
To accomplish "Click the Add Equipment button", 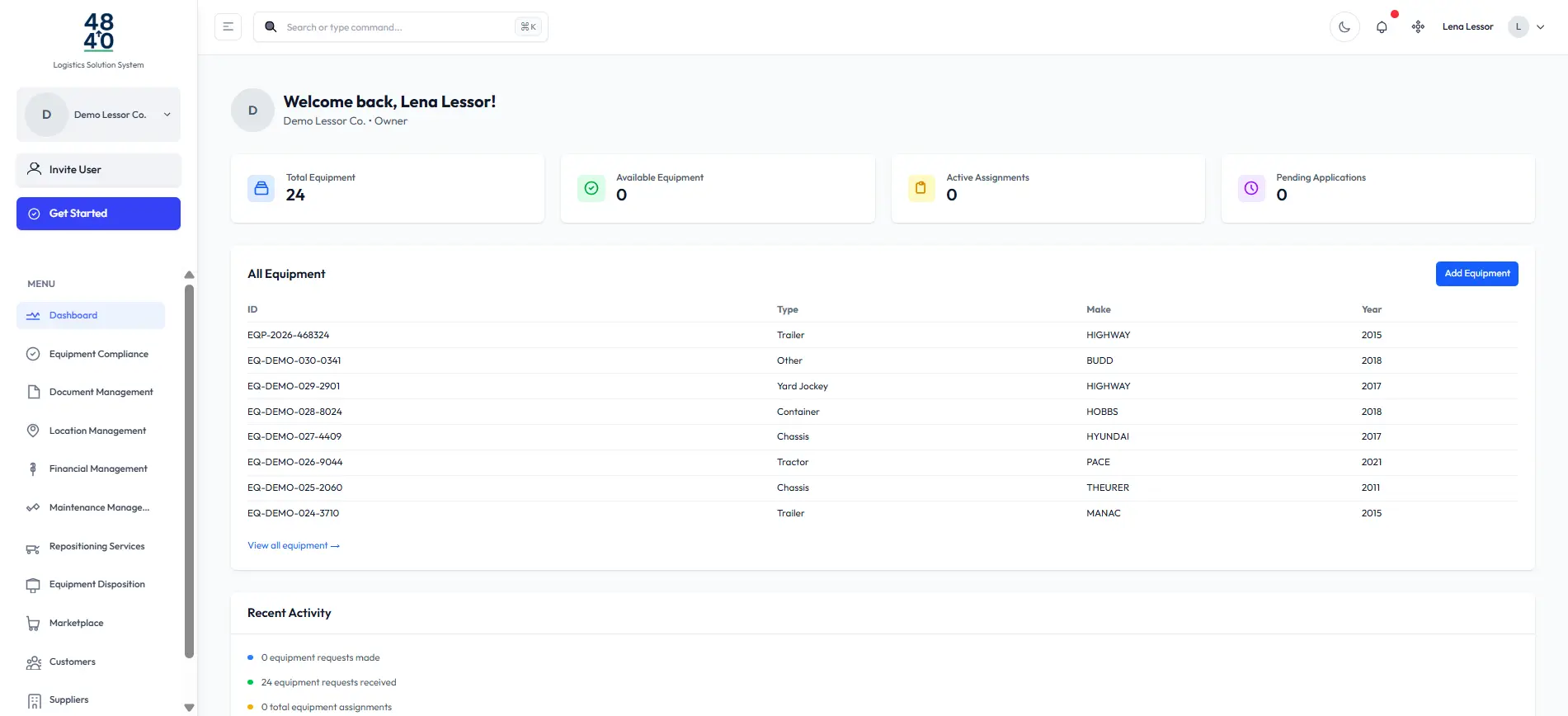I will click(x=1476, y=274).
